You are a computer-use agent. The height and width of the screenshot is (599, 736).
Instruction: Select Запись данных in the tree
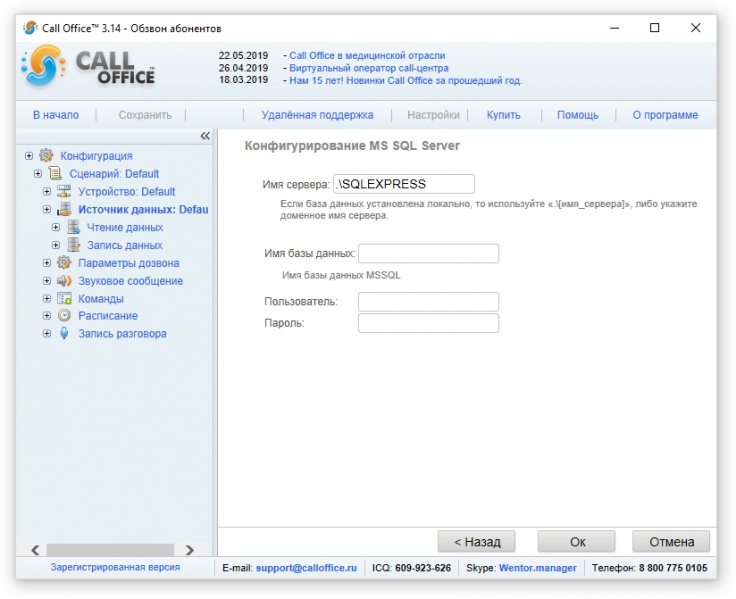click(125, 245)
